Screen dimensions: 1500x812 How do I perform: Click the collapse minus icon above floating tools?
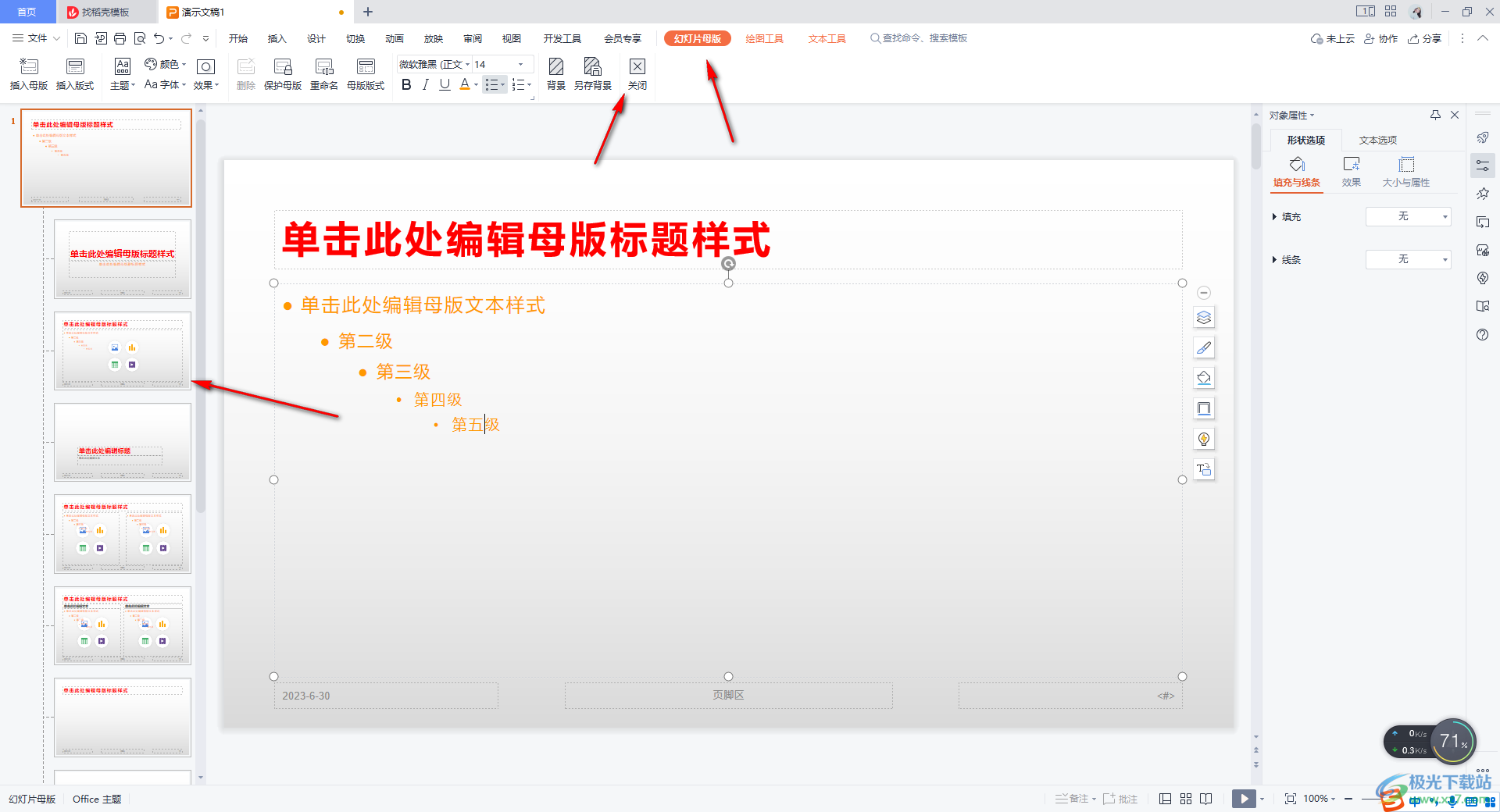[x=1204, y=293]
